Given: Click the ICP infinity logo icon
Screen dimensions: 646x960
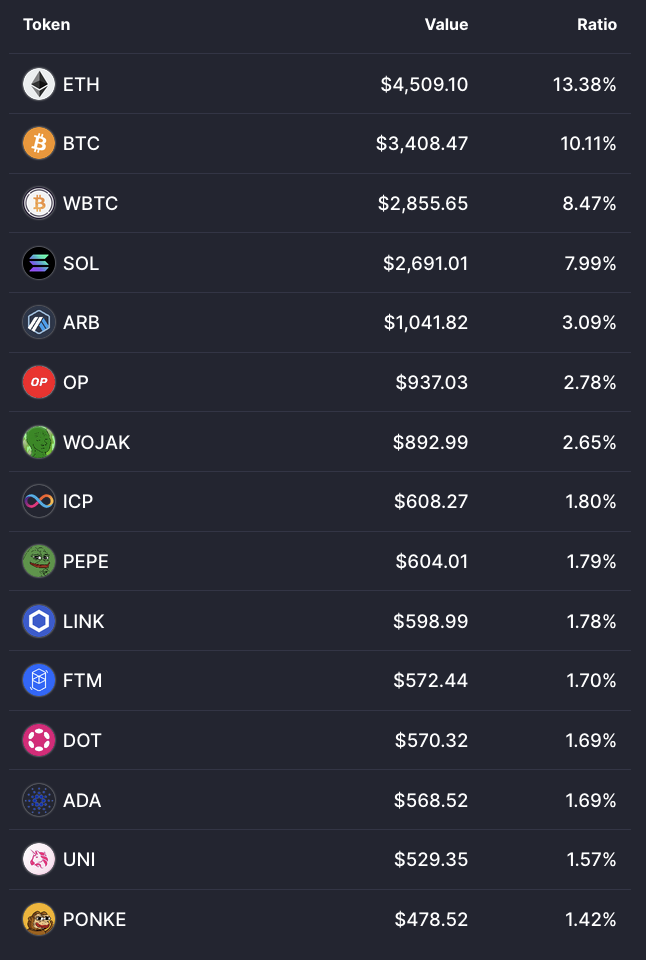Looking at the screenshot, I should 39,501.
